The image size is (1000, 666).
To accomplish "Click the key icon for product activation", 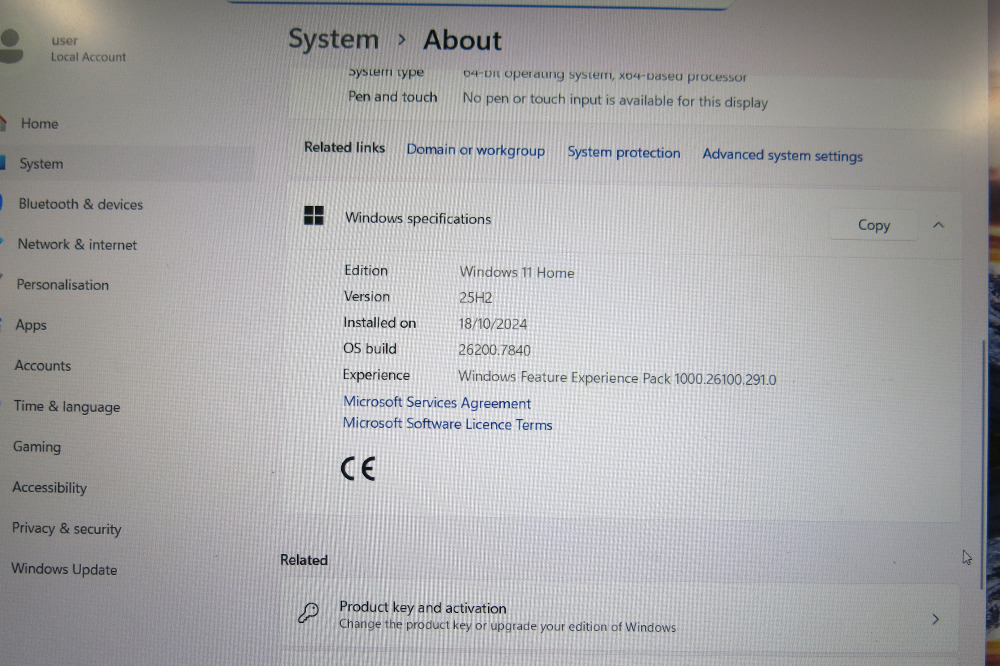I will point(309,613).
